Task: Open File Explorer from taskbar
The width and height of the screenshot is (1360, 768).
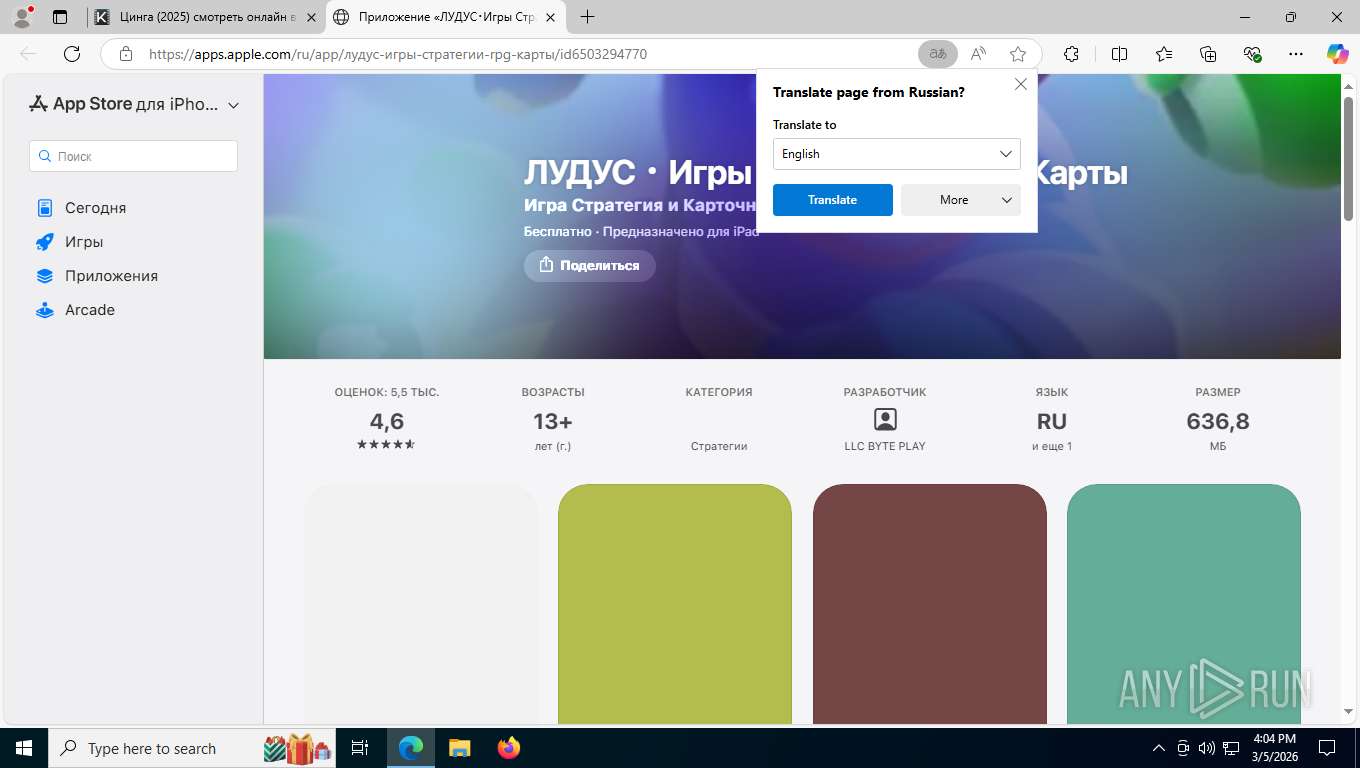Action: (459, 748)
